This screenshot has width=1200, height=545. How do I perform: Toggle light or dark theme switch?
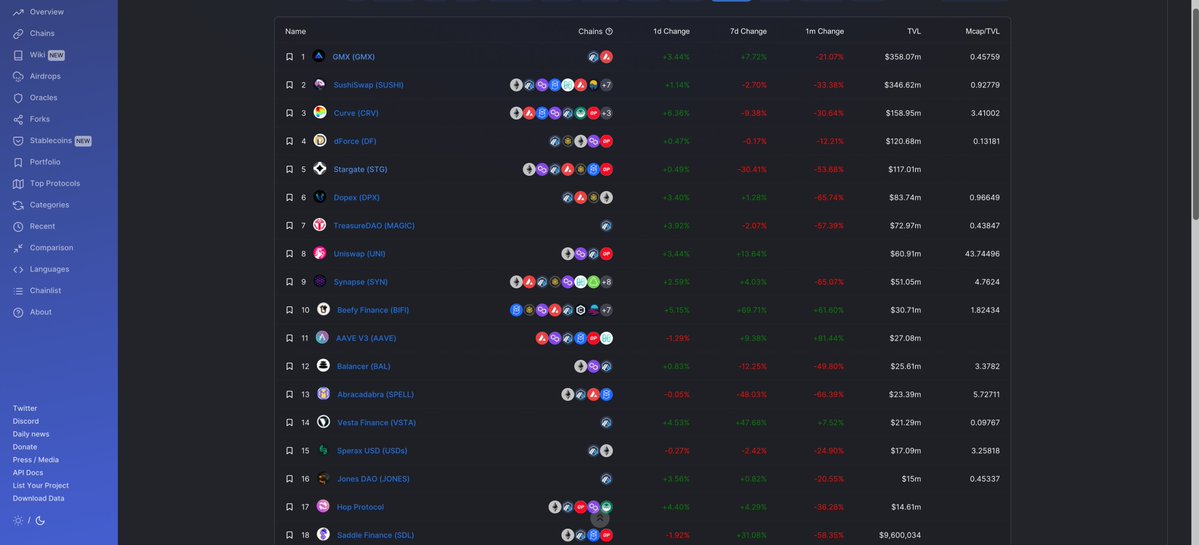pyautogui.click(x=29, y=521)
